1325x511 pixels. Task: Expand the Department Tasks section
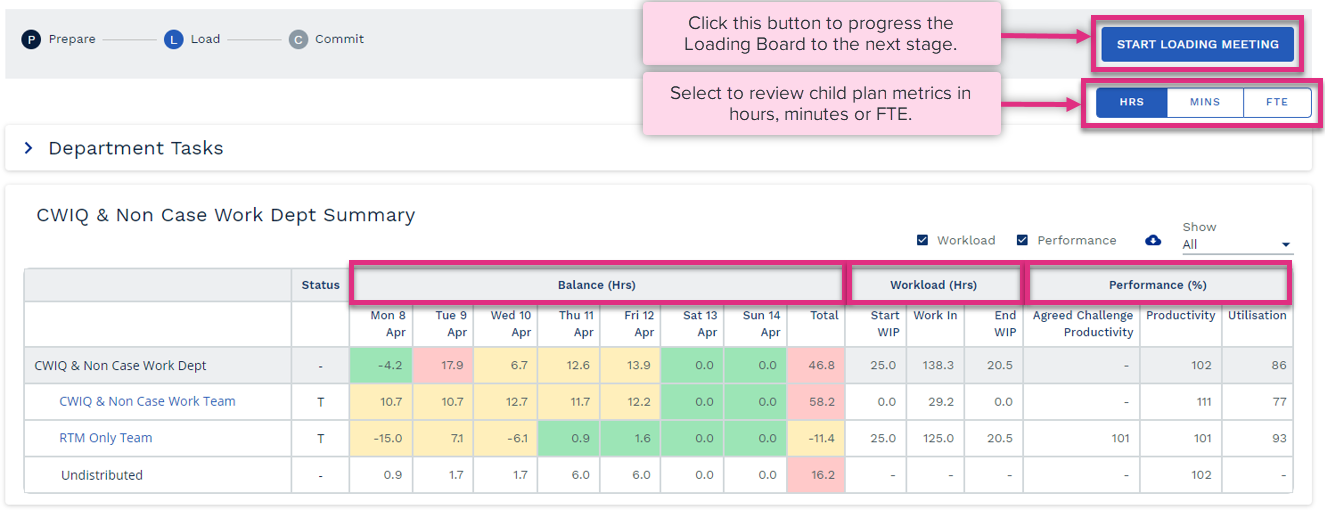28,148
